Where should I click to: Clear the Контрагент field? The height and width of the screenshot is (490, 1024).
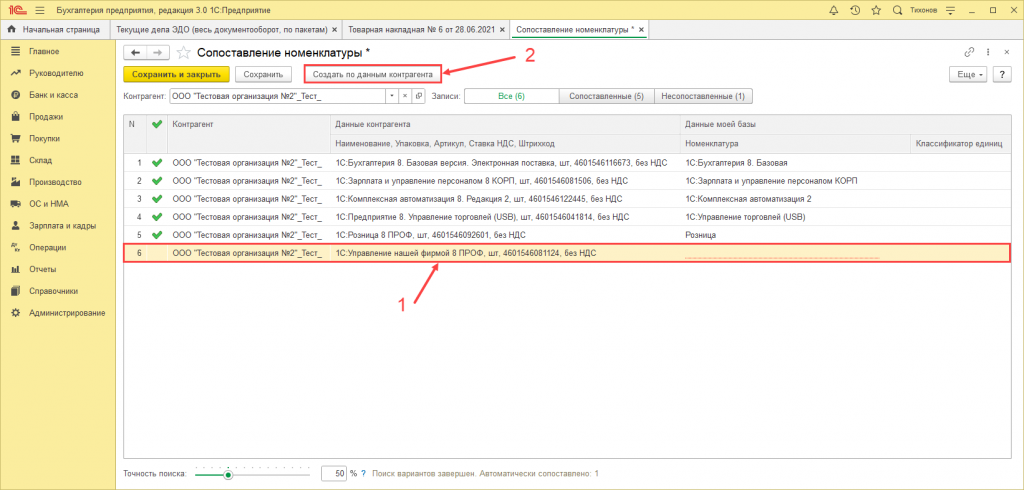point(405,96)
